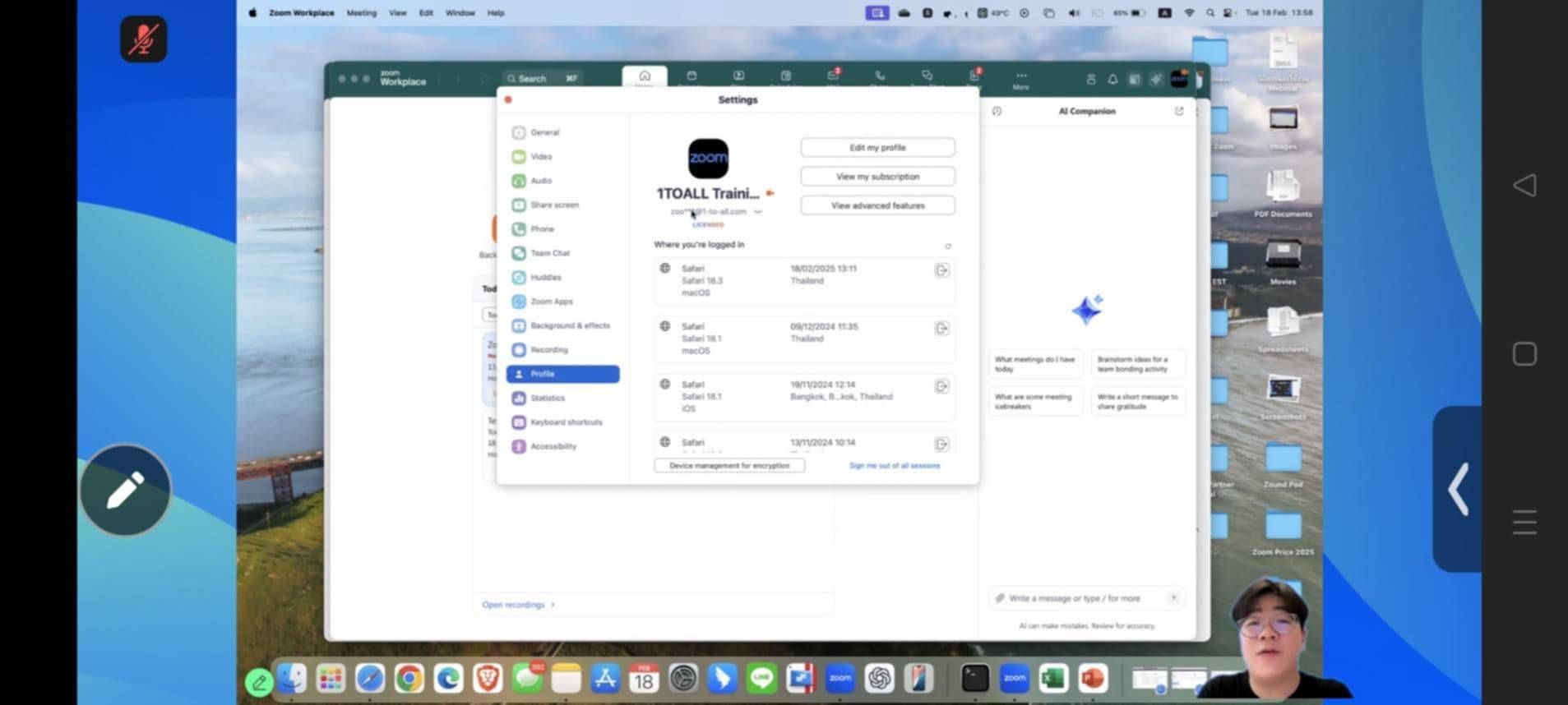
Task: Sign out the Safari 18.3 macOS session
Action: tap(941, 270)
